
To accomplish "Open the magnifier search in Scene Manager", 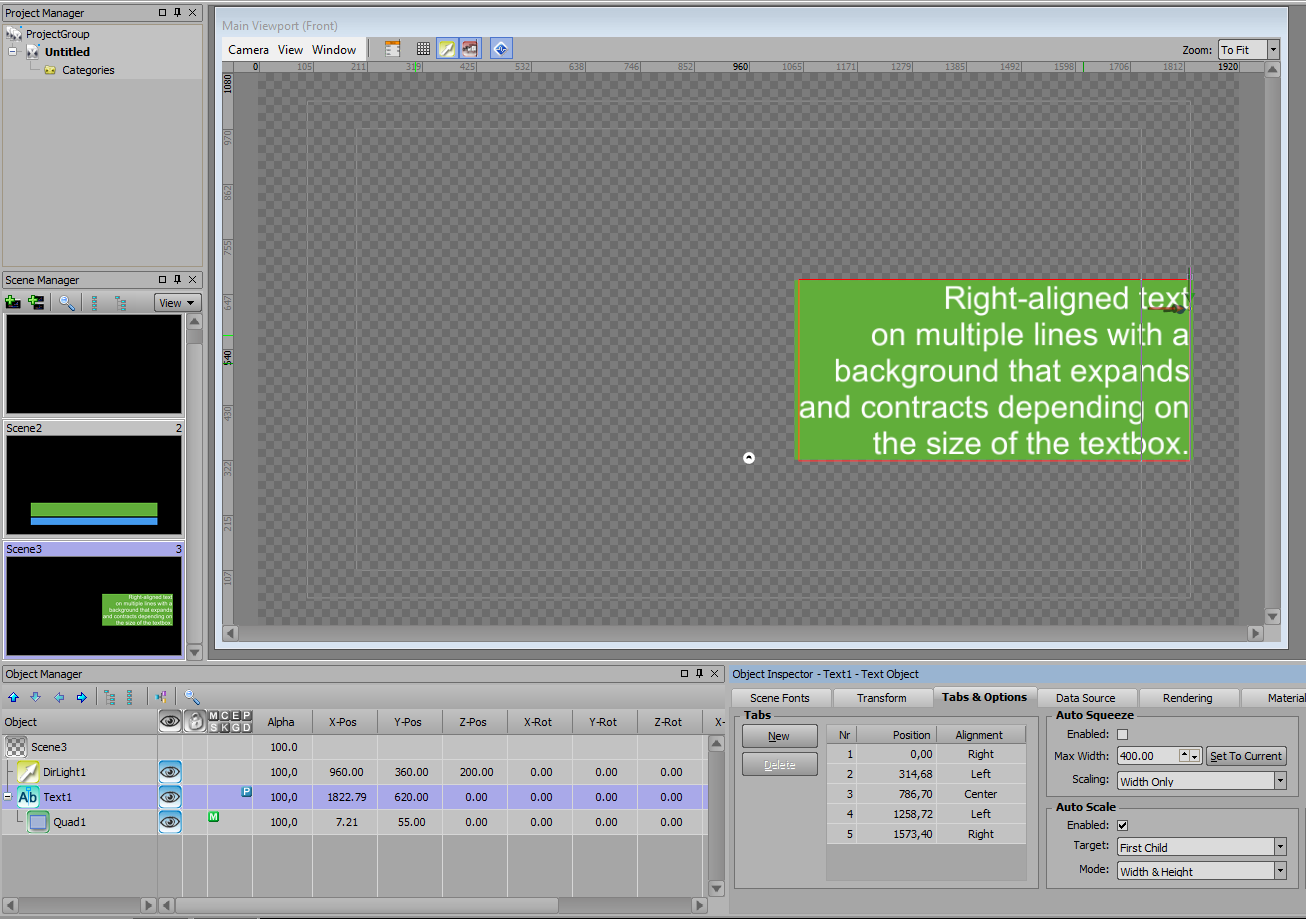I will 67,302.
